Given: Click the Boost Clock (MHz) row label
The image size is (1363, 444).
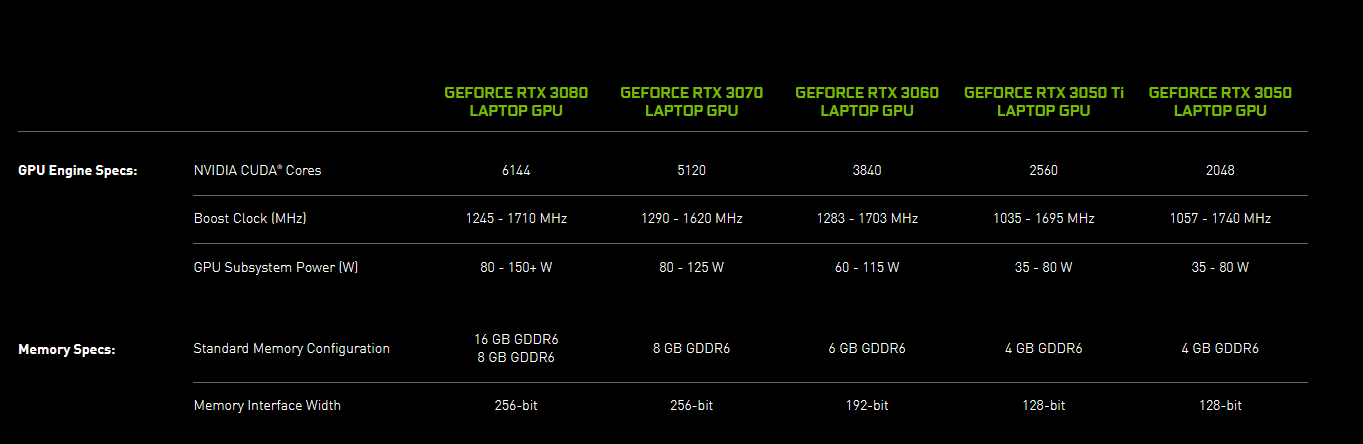Looking at the screenshot, I should [x=250, y=218].
